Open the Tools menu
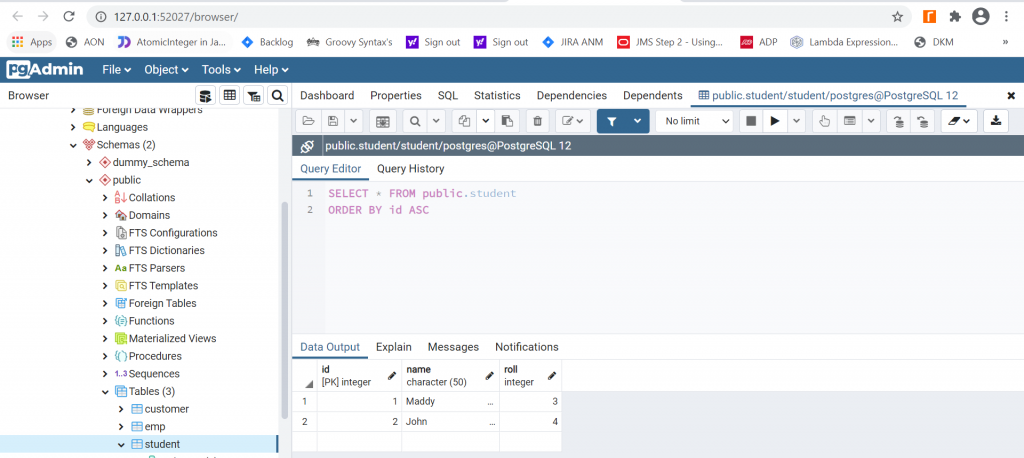Screen dimensions: 1024x458 tap(221, 70)
